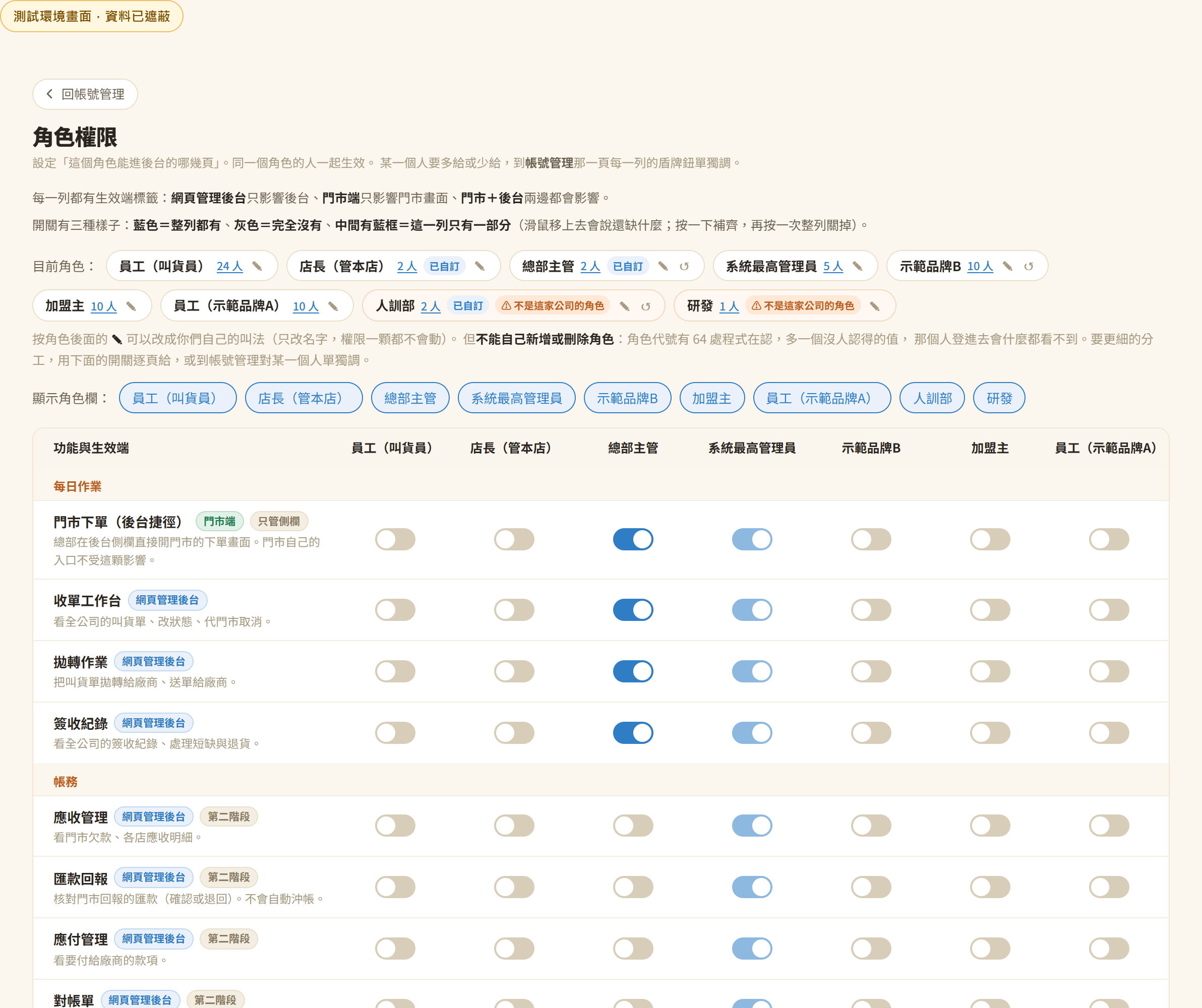
Task: Edit 總部主管 role name via pencil
Action: (x=664, y=267)
